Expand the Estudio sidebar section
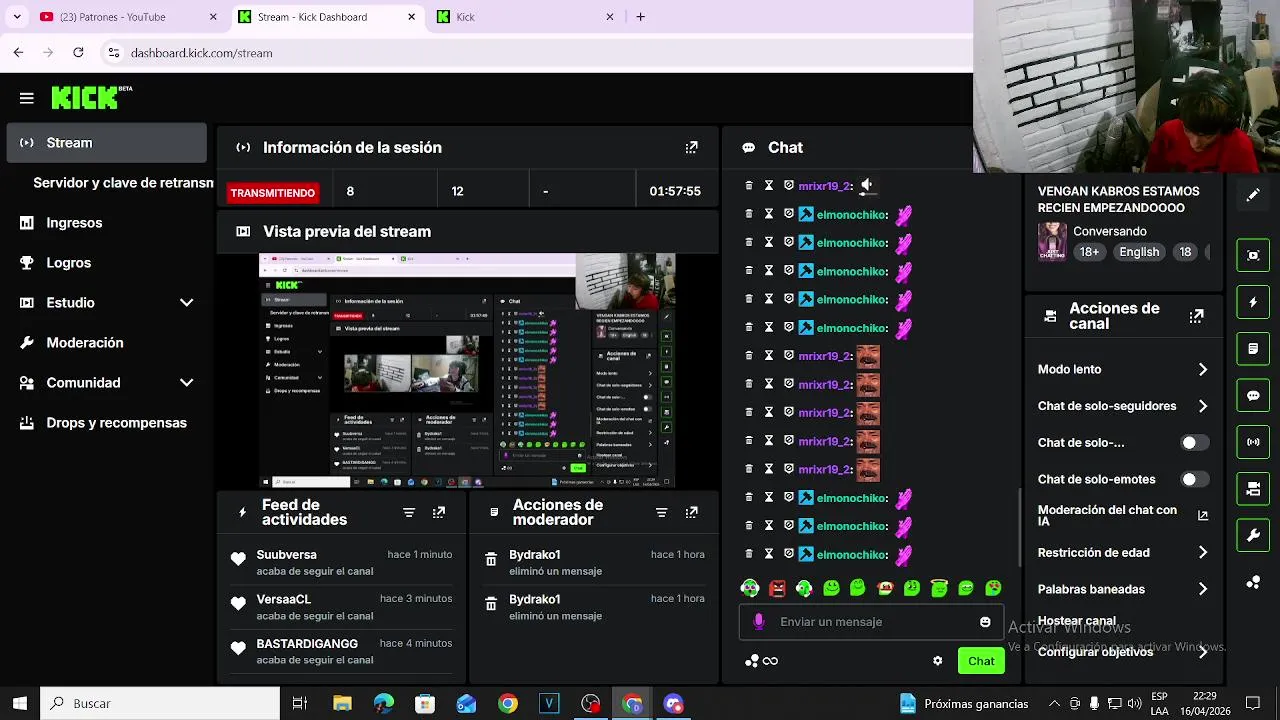 186,302
